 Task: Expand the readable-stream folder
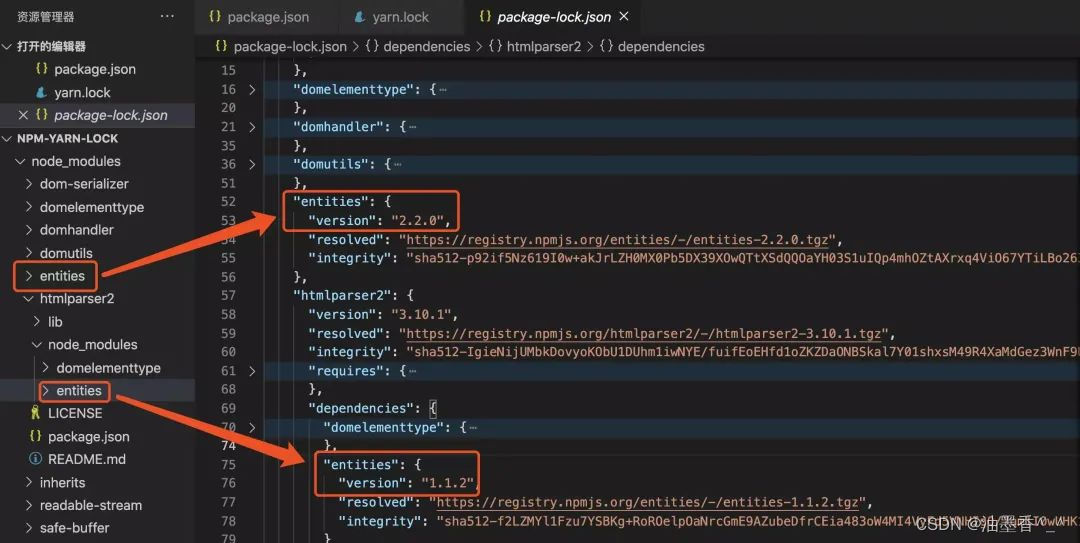(x=29, y=505)
